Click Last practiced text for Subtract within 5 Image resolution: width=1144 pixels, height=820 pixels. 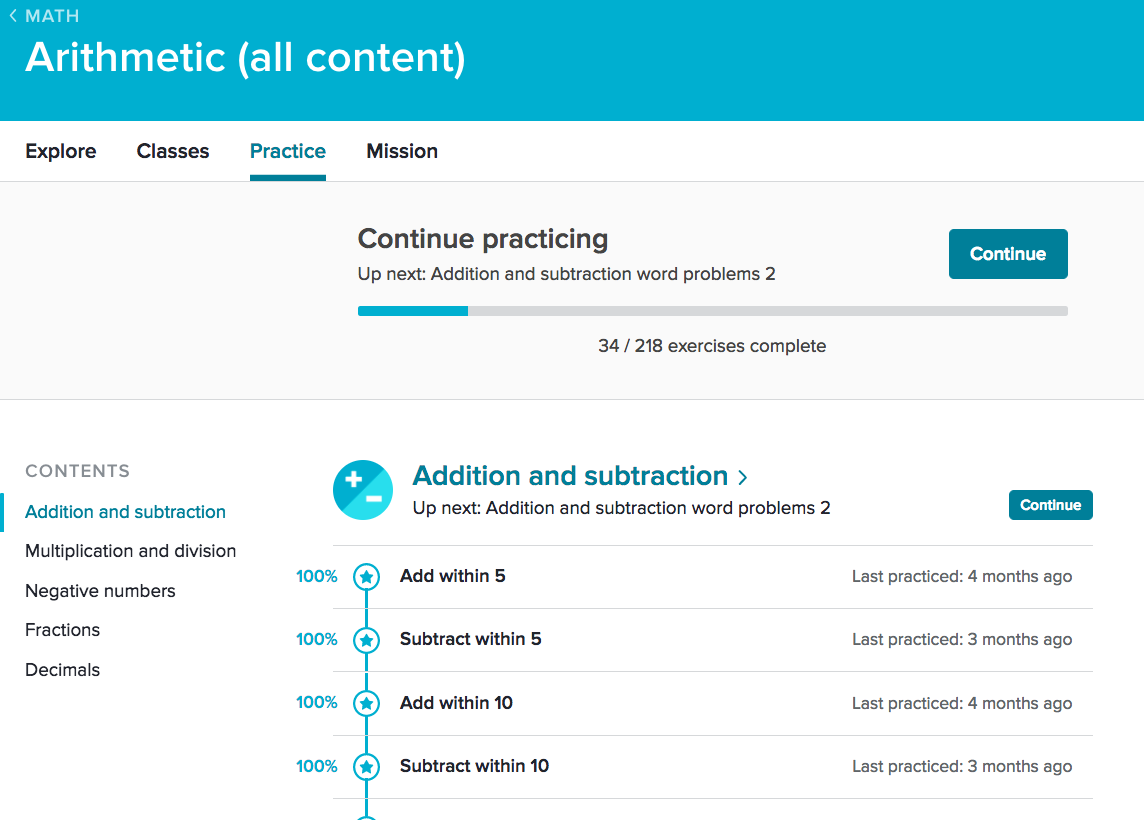pos(962,639)
